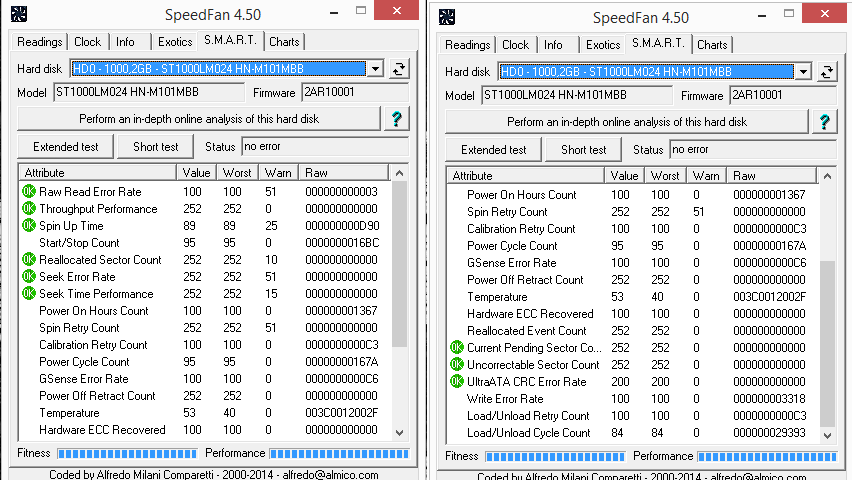
Task: Click the Firmware field in left window
Action: pyautogui.click(x=355, y=92)
